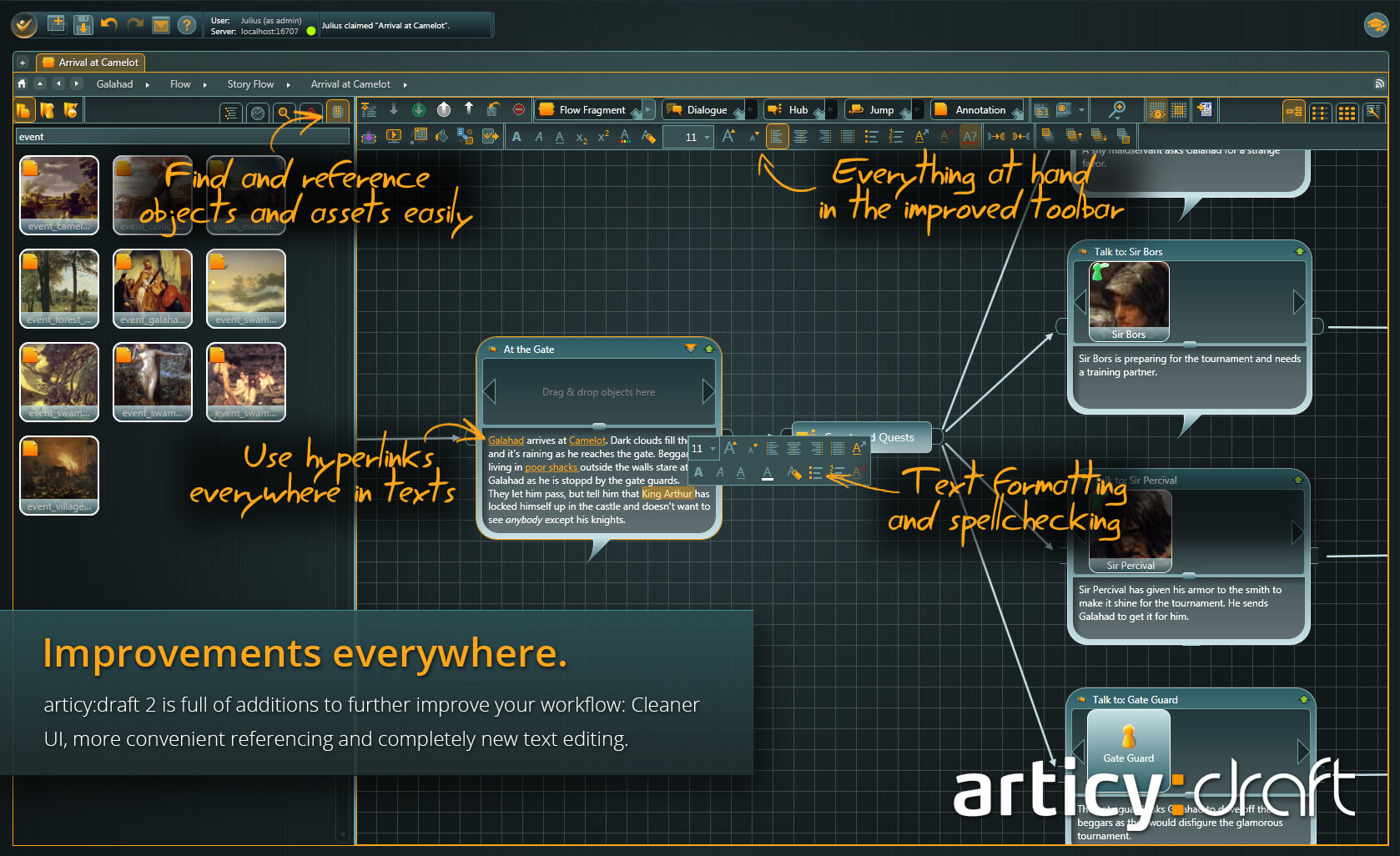1400x856 pixels.
Task: Run the spellchecker
Action: tap(969, 136)
